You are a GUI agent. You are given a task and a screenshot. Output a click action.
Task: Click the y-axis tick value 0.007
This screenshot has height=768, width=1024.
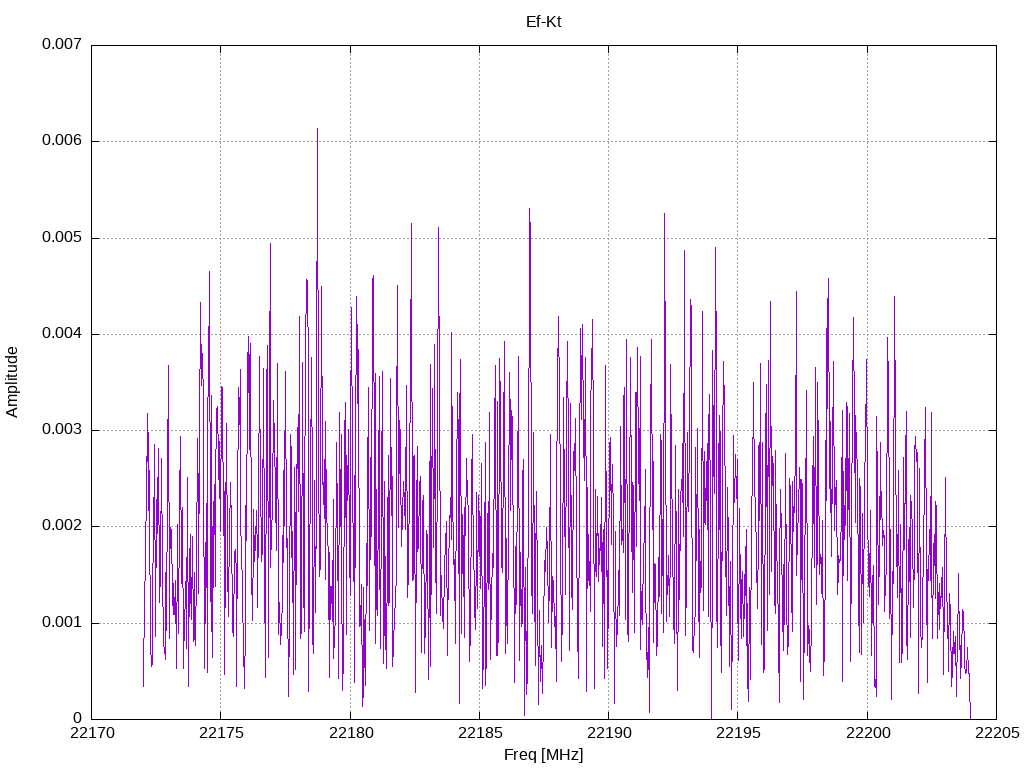62,44
